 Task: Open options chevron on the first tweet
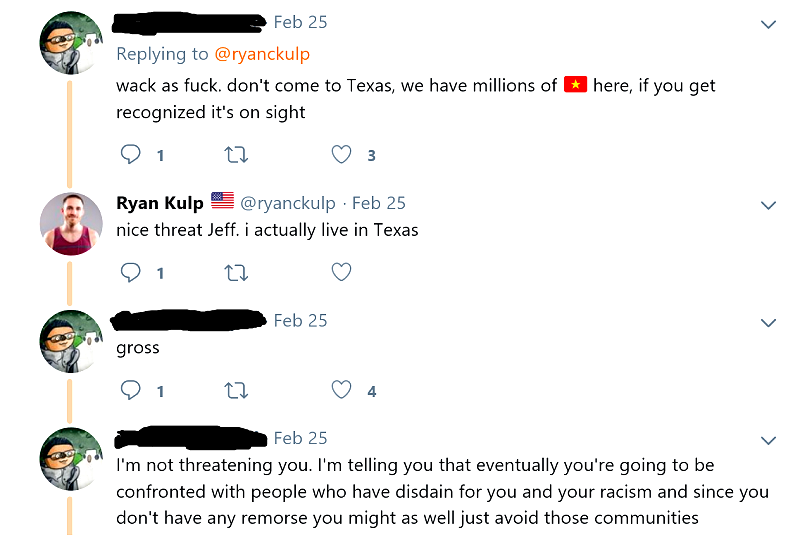point(768,24)
